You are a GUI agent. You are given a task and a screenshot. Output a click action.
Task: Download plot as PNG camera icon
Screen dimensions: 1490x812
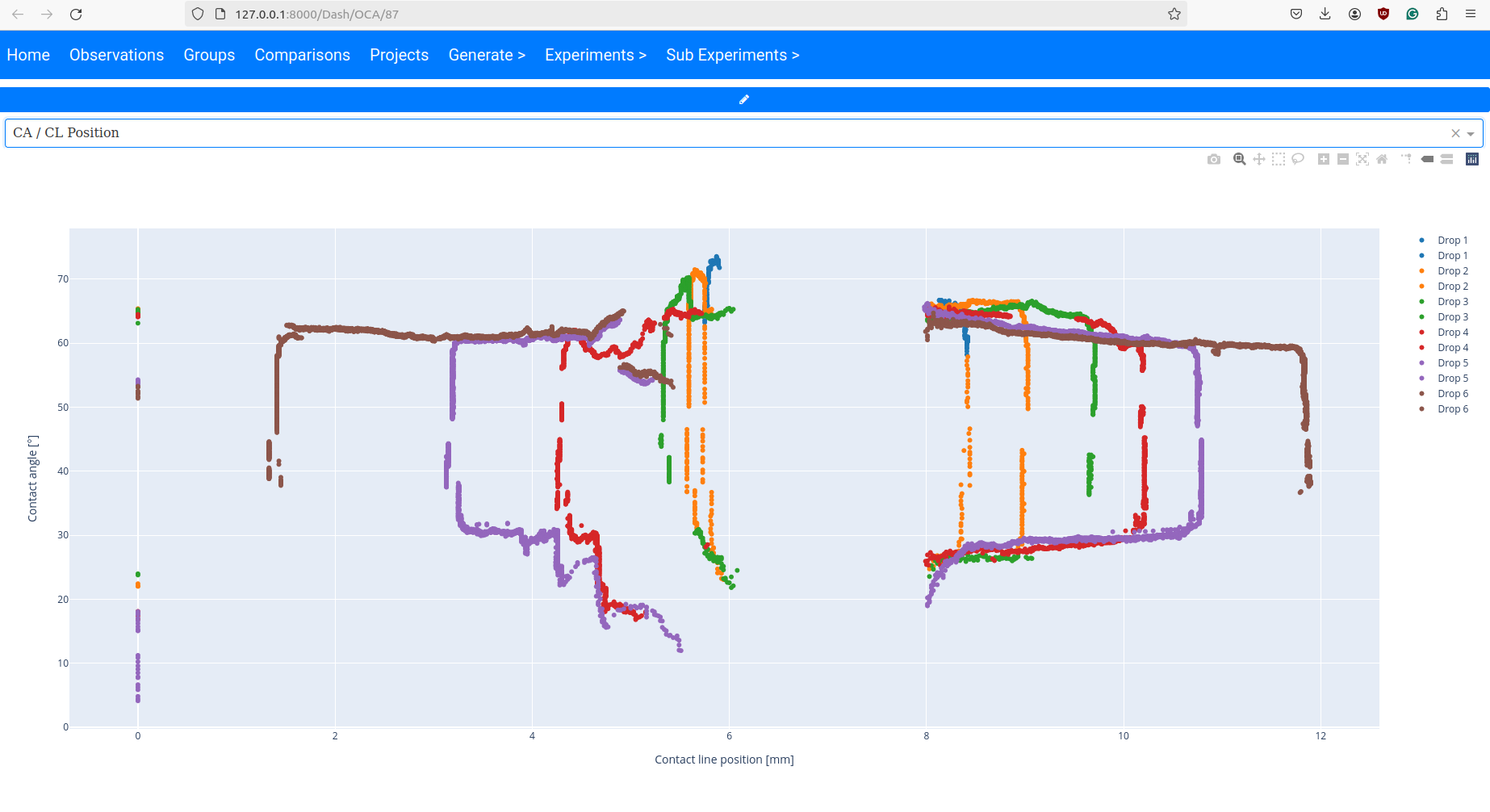[1214, 159]
